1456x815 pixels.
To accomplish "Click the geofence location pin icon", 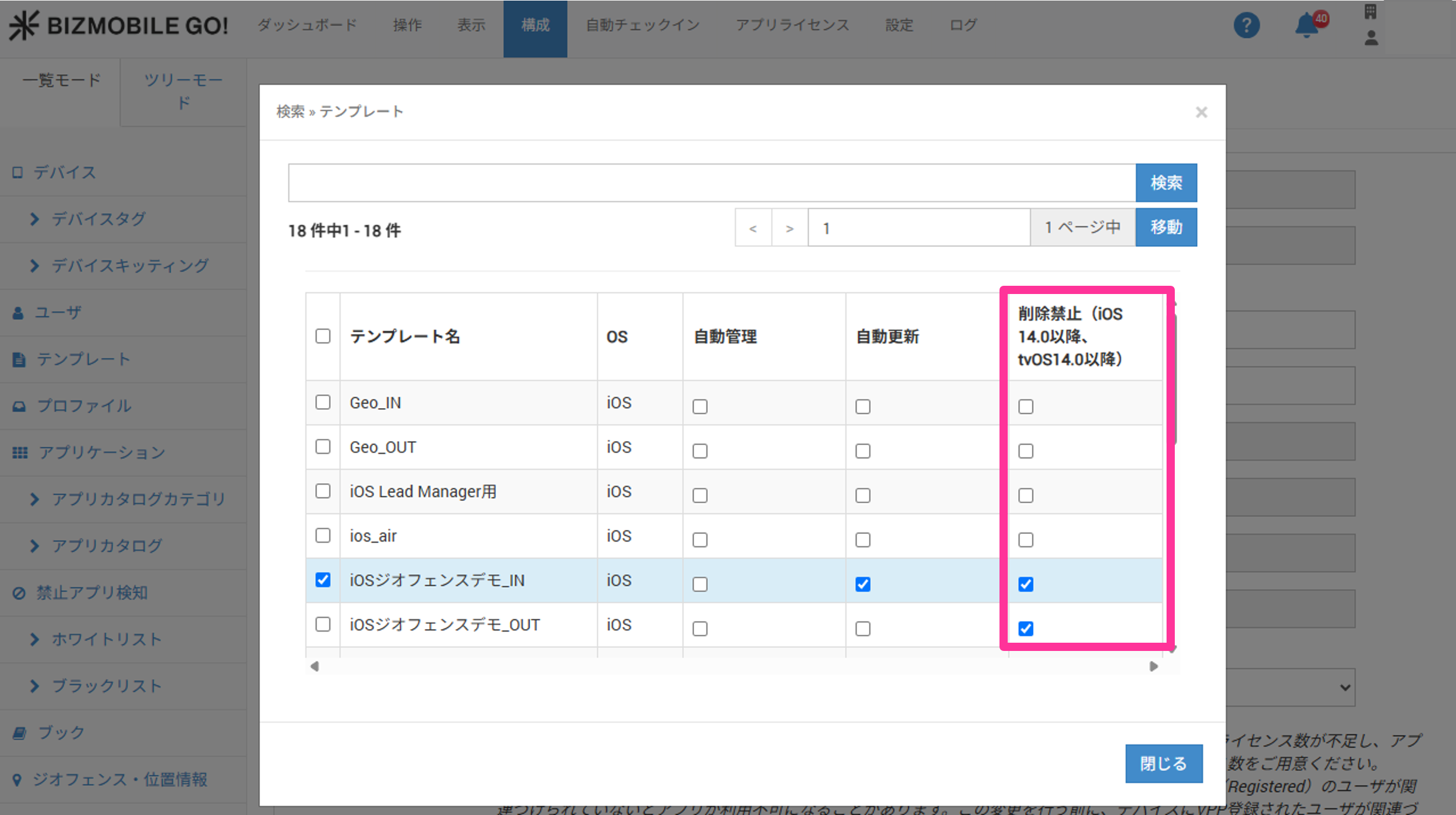I will pos(17,780).
